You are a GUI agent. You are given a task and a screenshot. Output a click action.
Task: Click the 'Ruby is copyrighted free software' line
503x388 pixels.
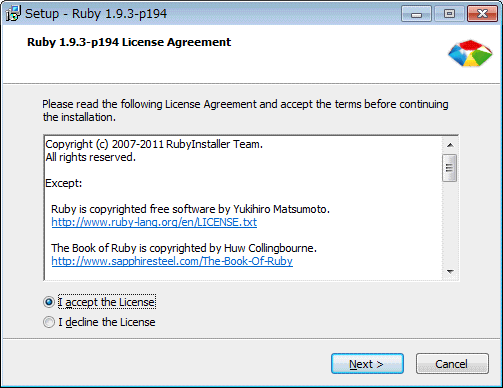click(x=190, y=209)
